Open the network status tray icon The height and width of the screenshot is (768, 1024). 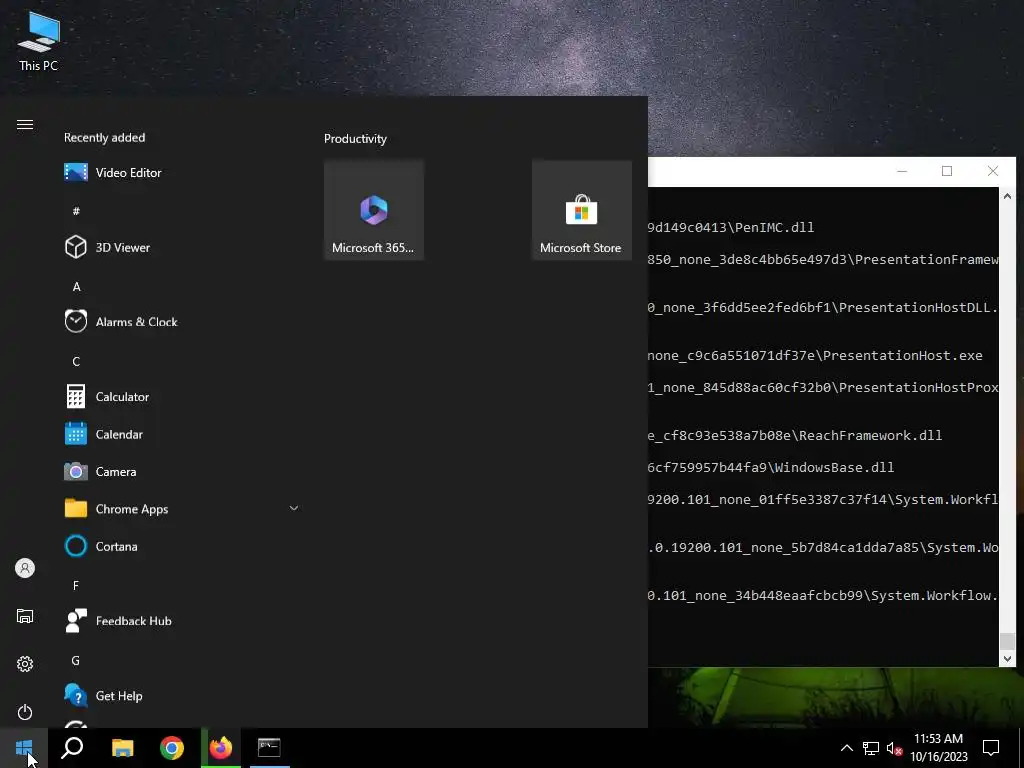[x=871, y=748]
